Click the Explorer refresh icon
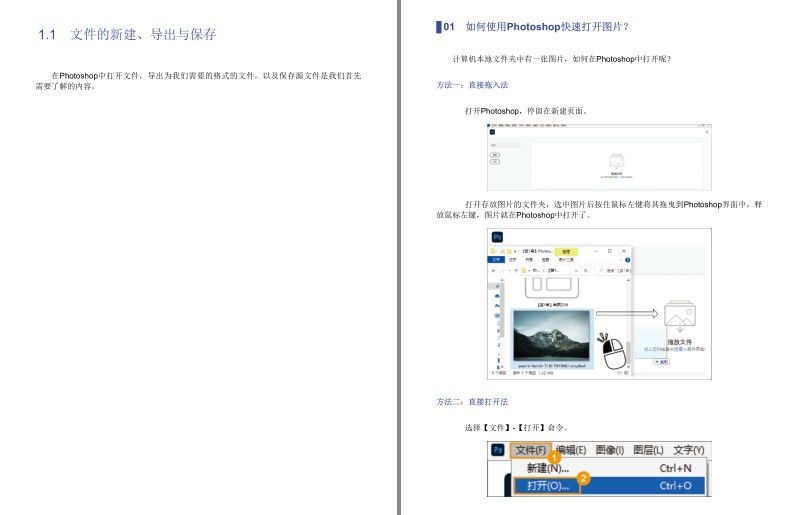 [586, 270]
